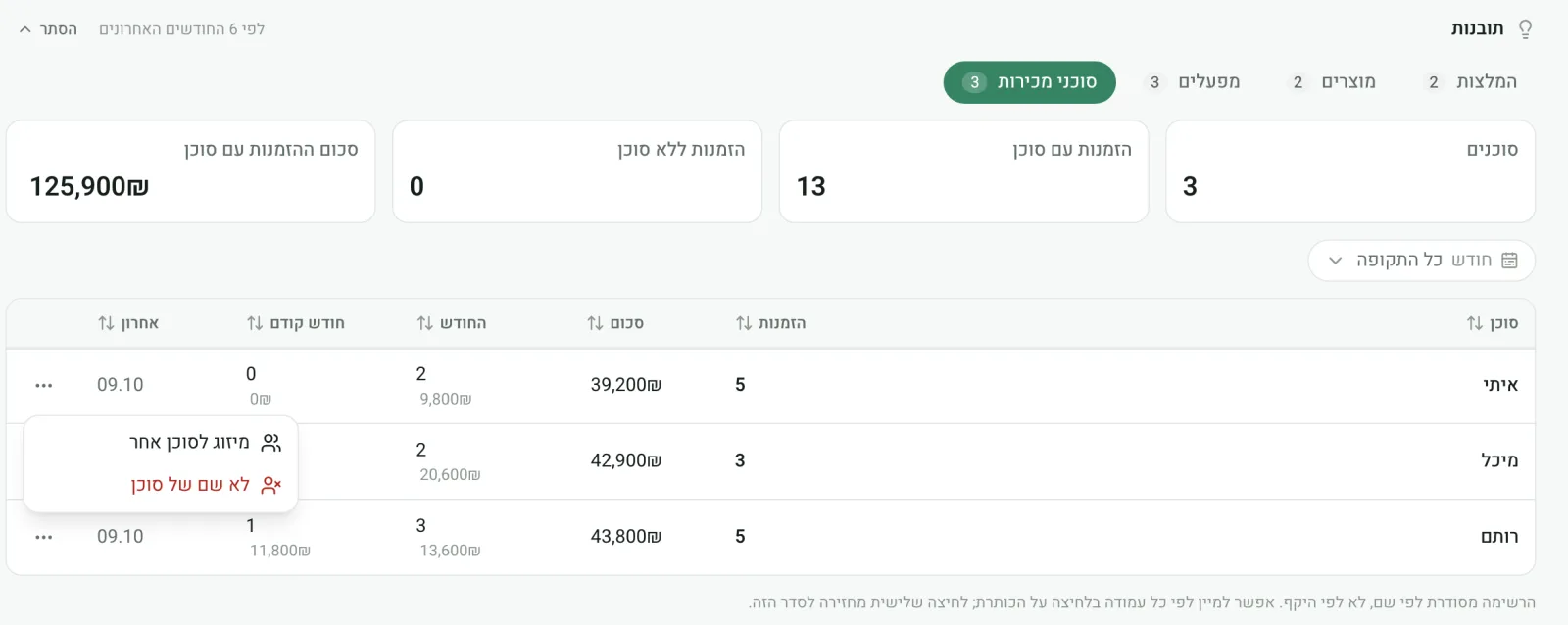
Task: Click the "9,800₪" monthly value for איתי
Action: click(x=446, y=399)
